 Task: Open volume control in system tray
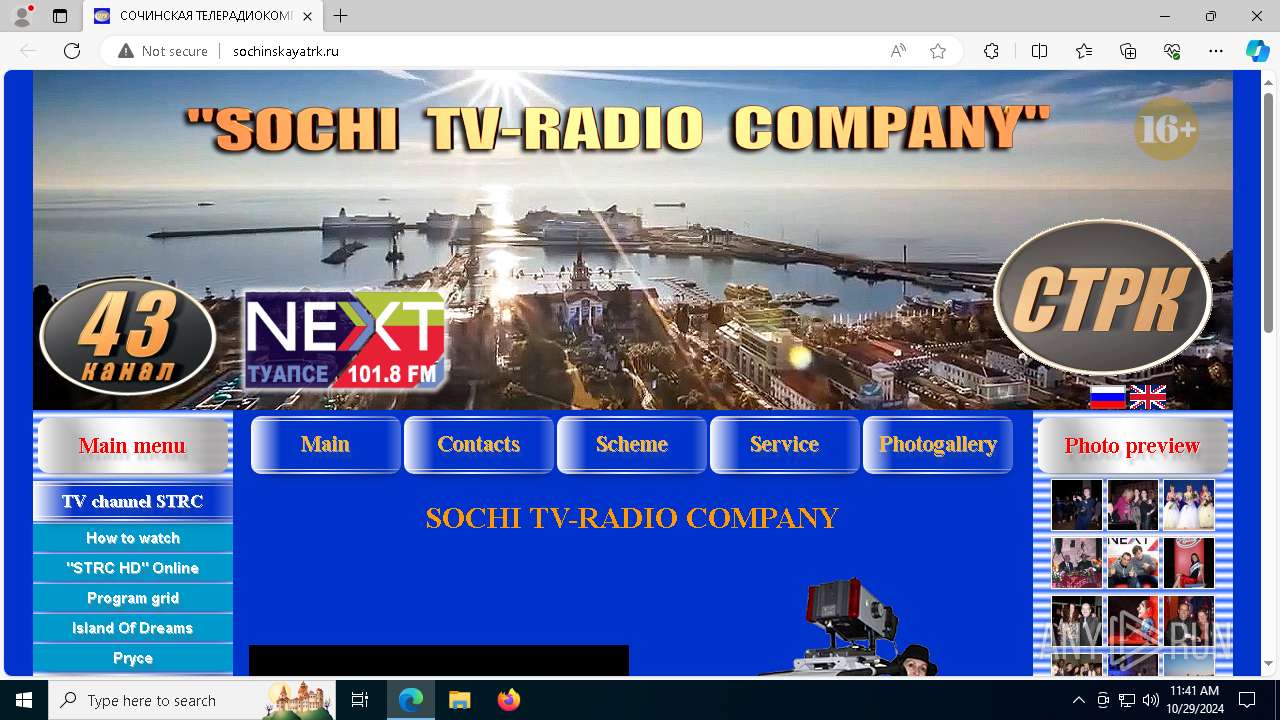pos(1151,700)
